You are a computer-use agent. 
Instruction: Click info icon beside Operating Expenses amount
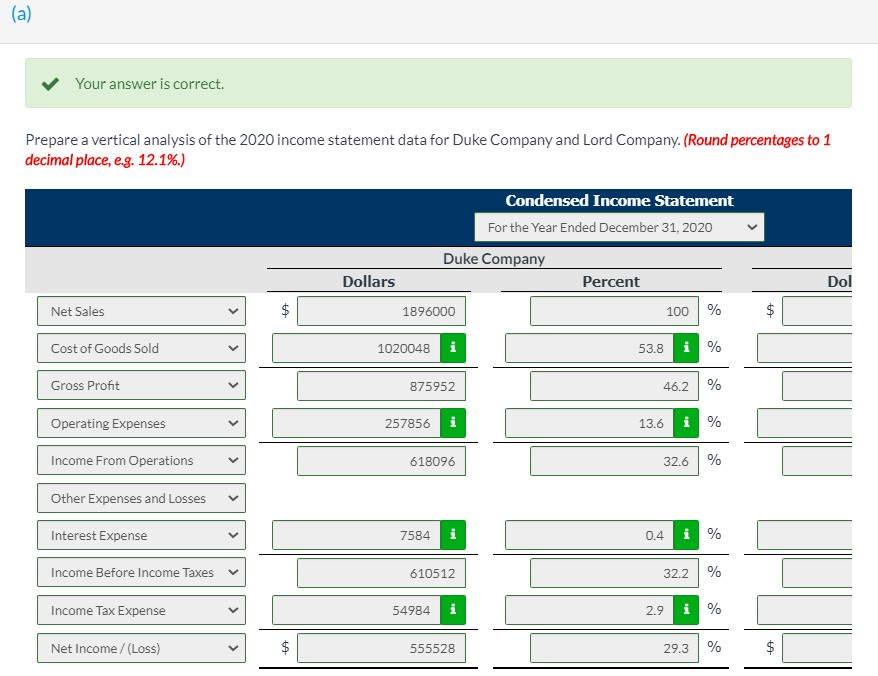coord(452,423)
